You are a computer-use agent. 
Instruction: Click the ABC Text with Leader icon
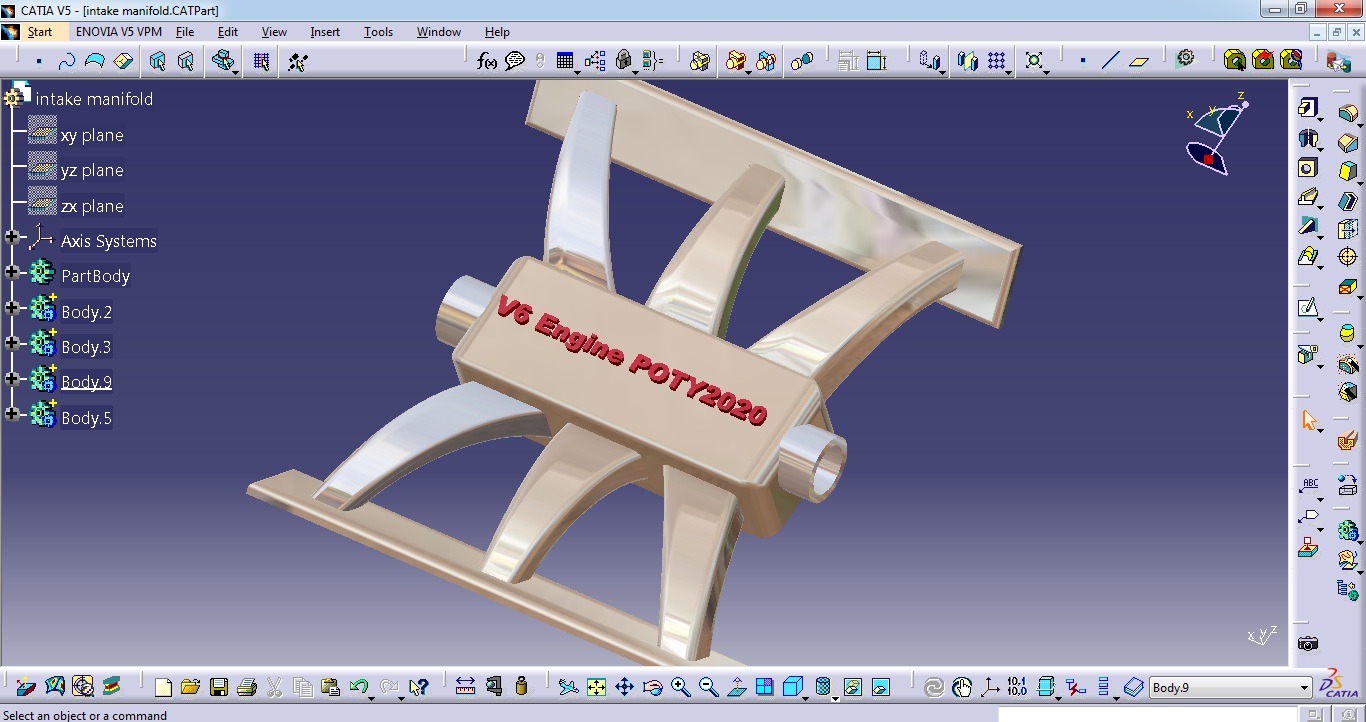(1308, 486)
